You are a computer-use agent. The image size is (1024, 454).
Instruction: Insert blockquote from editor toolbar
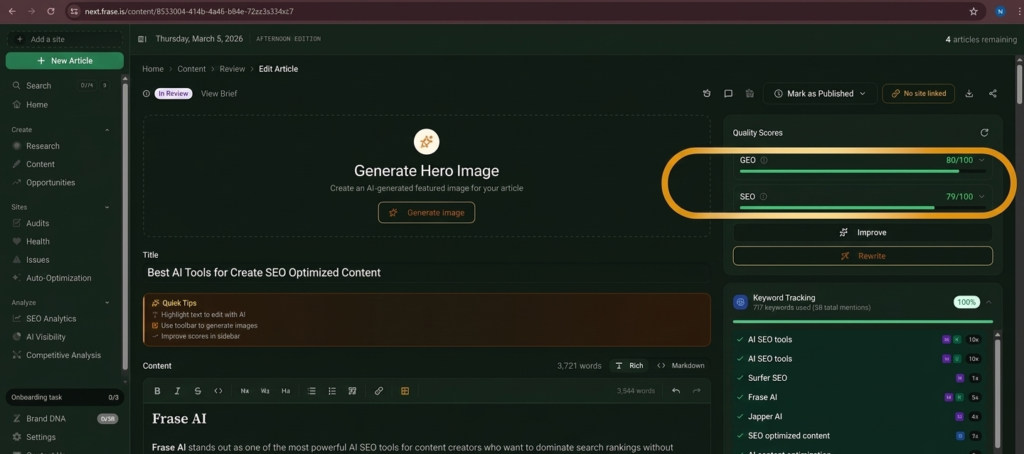353,391
